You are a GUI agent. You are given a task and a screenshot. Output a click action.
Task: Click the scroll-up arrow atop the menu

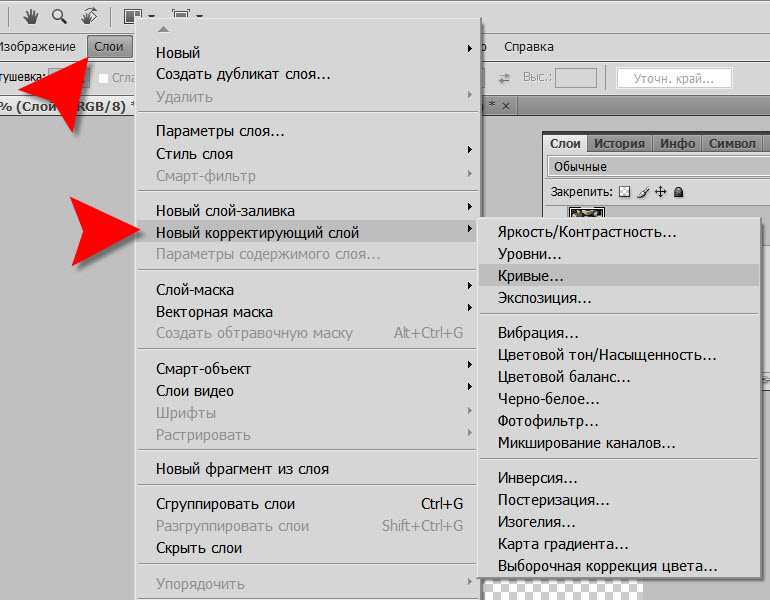(x=164, y=29)
